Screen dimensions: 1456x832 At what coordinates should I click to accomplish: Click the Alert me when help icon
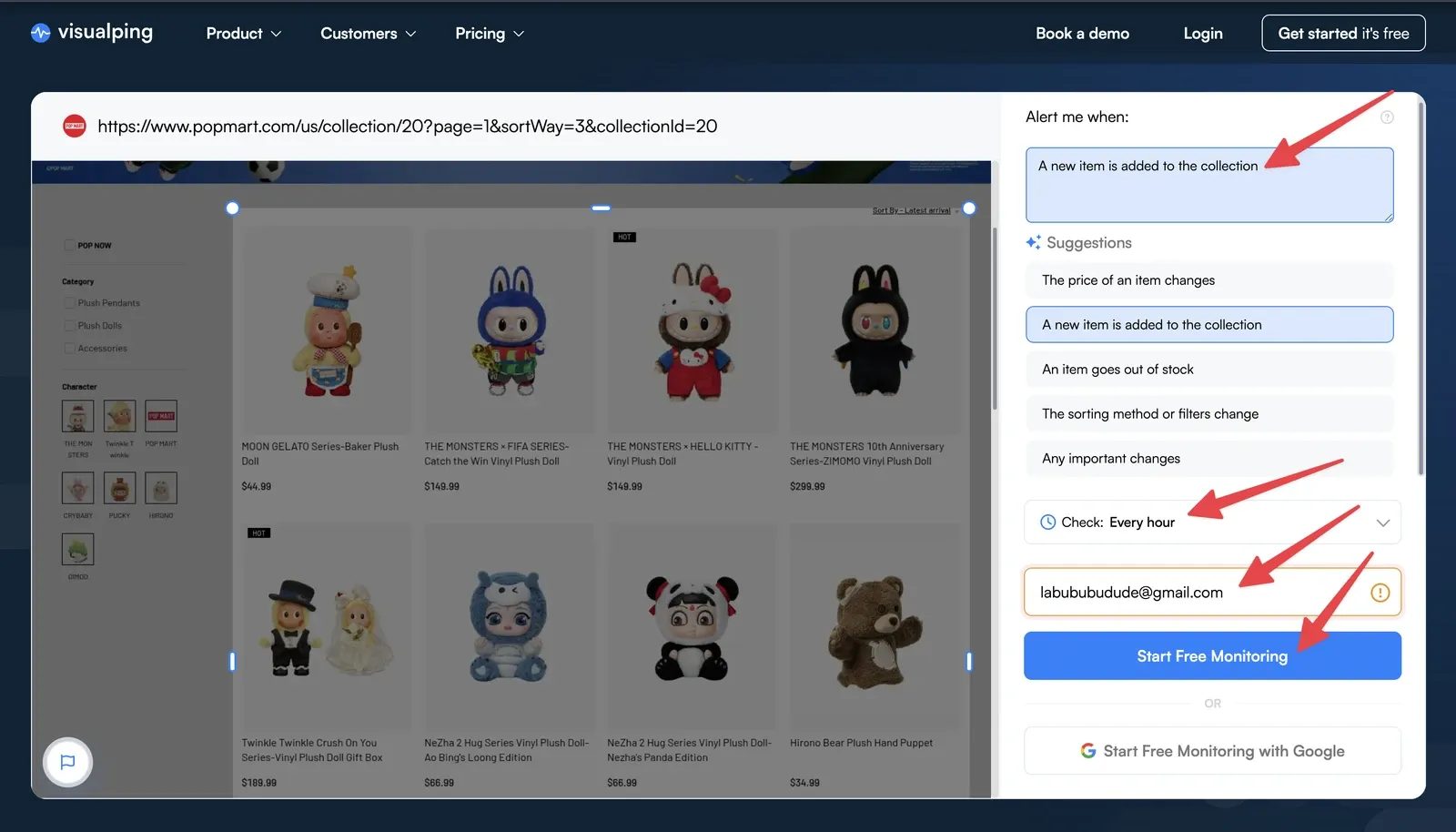1387,117
